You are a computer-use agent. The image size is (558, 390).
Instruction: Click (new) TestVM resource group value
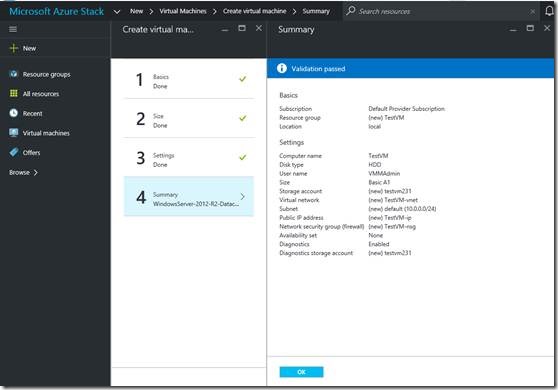(386, 118)
